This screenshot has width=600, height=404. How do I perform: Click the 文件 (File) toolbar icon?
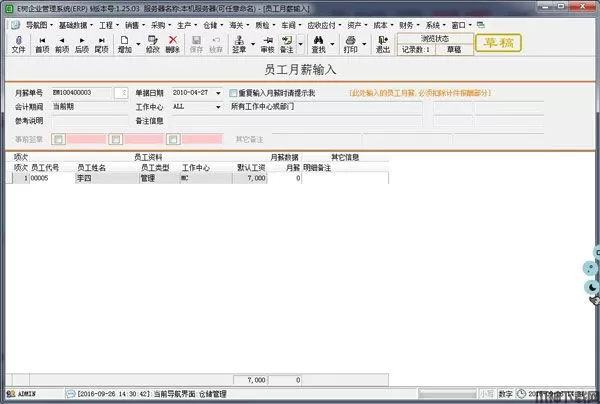(x=18, y=43)
